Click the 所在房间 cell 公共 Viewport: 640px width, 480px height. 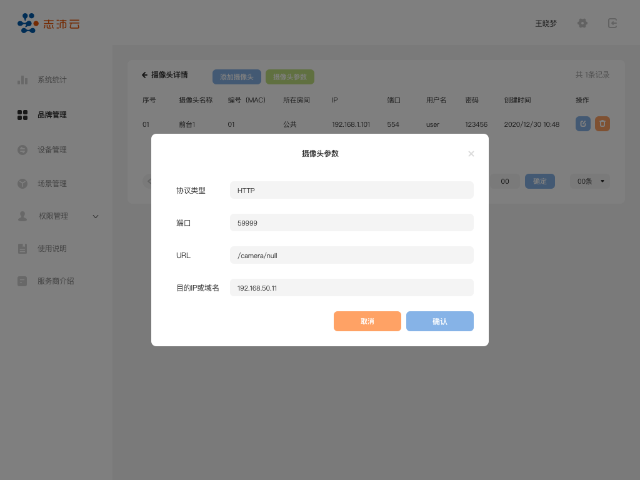[x=290, y=124]
